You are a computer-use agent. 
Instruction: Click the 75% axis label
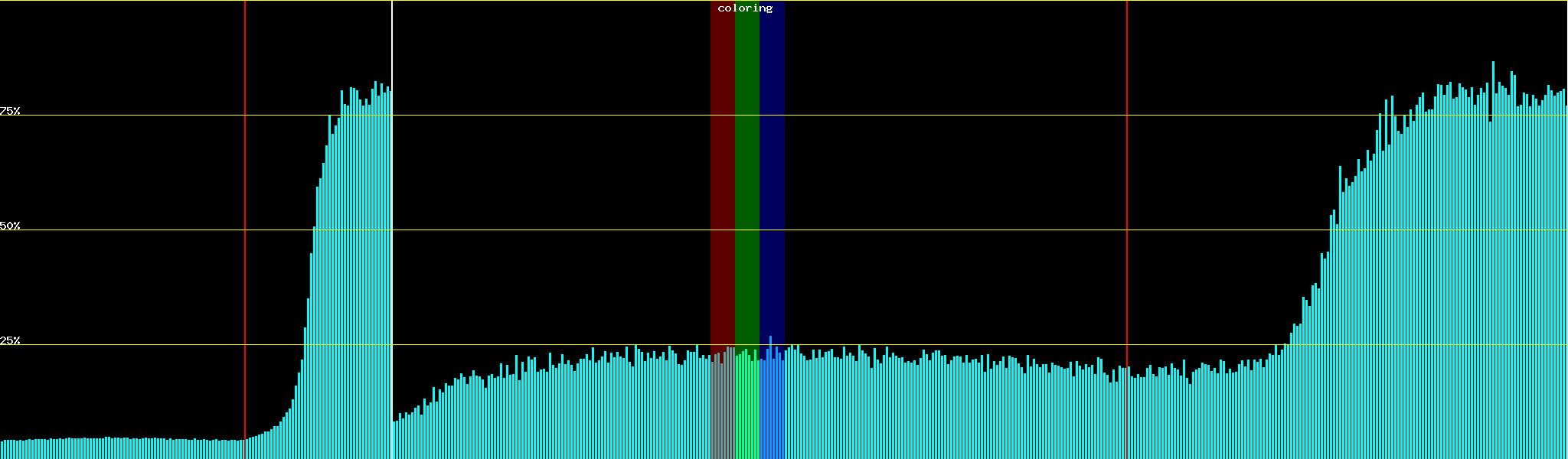pyautogui.click(x=10, y=111)
